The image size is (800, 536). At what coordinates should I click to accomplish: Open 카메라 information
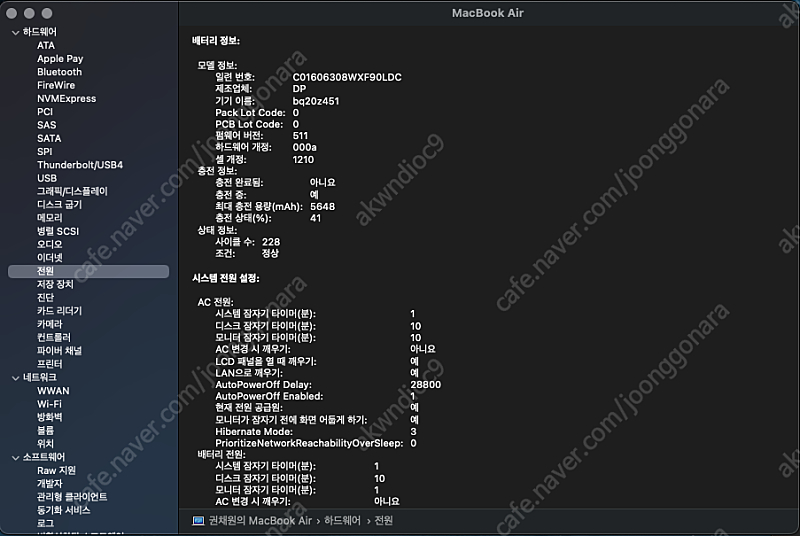(49, 324)
